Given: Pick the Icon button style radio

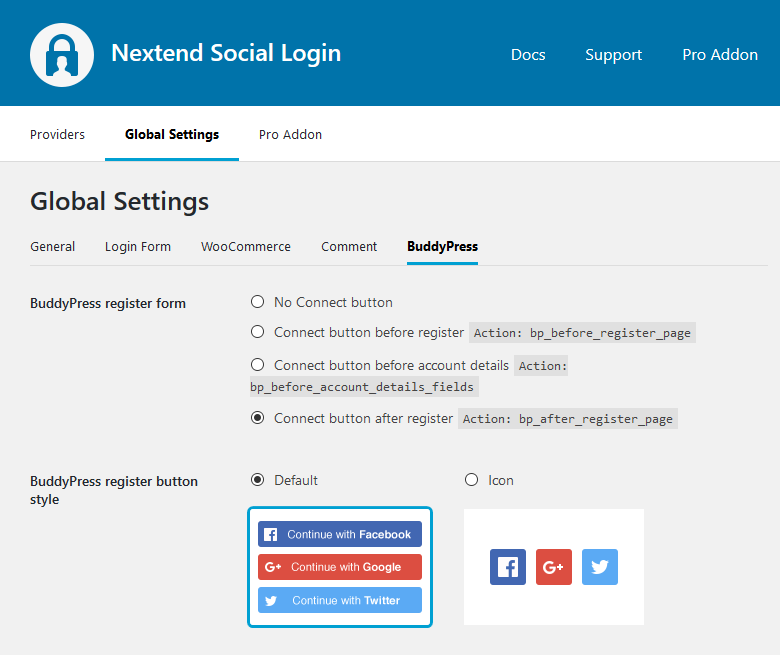Looking at the screenshot, I should [472, 480].
